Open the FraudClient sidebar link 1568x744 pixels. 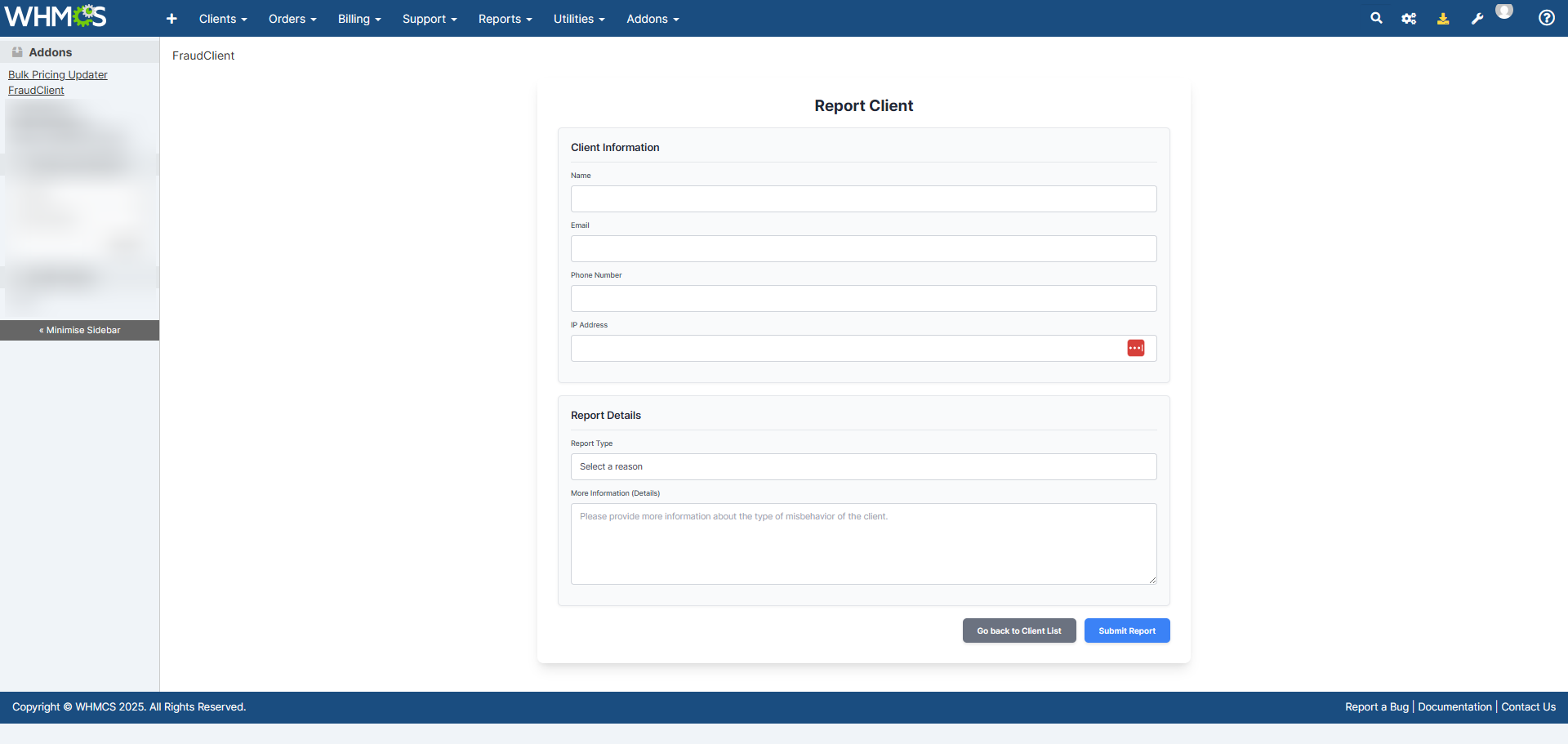click(x=36, y=90)
